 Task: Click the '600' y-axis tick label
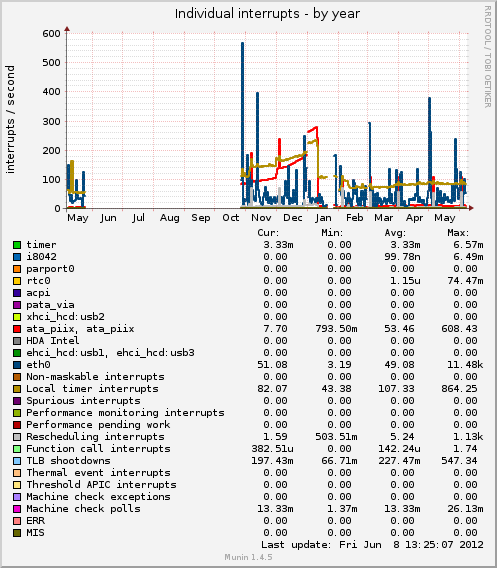coord(51,34)
